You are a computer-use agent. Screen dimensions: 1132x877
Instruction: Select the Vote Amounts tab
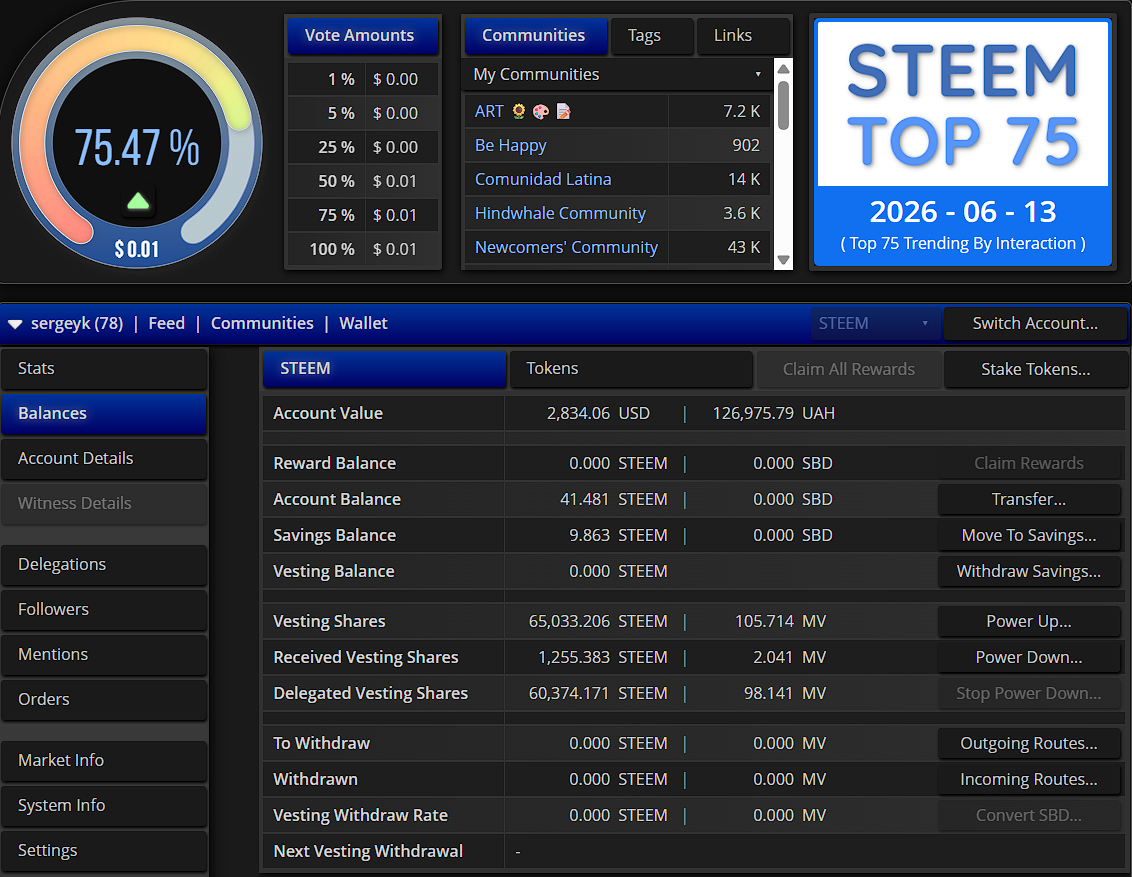pyautogui.click(x=363, y=35)
